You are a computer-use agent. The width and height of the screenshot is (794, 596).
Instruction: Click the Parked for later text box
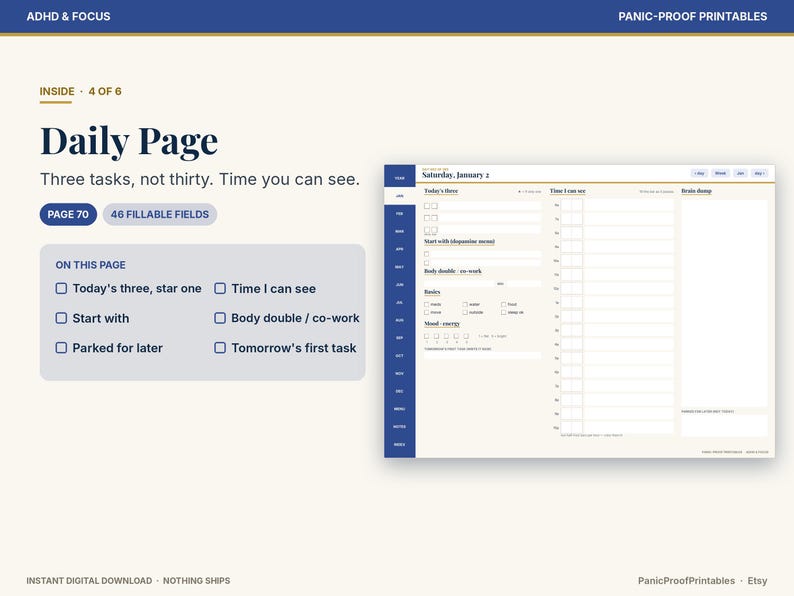click(724, 425)
